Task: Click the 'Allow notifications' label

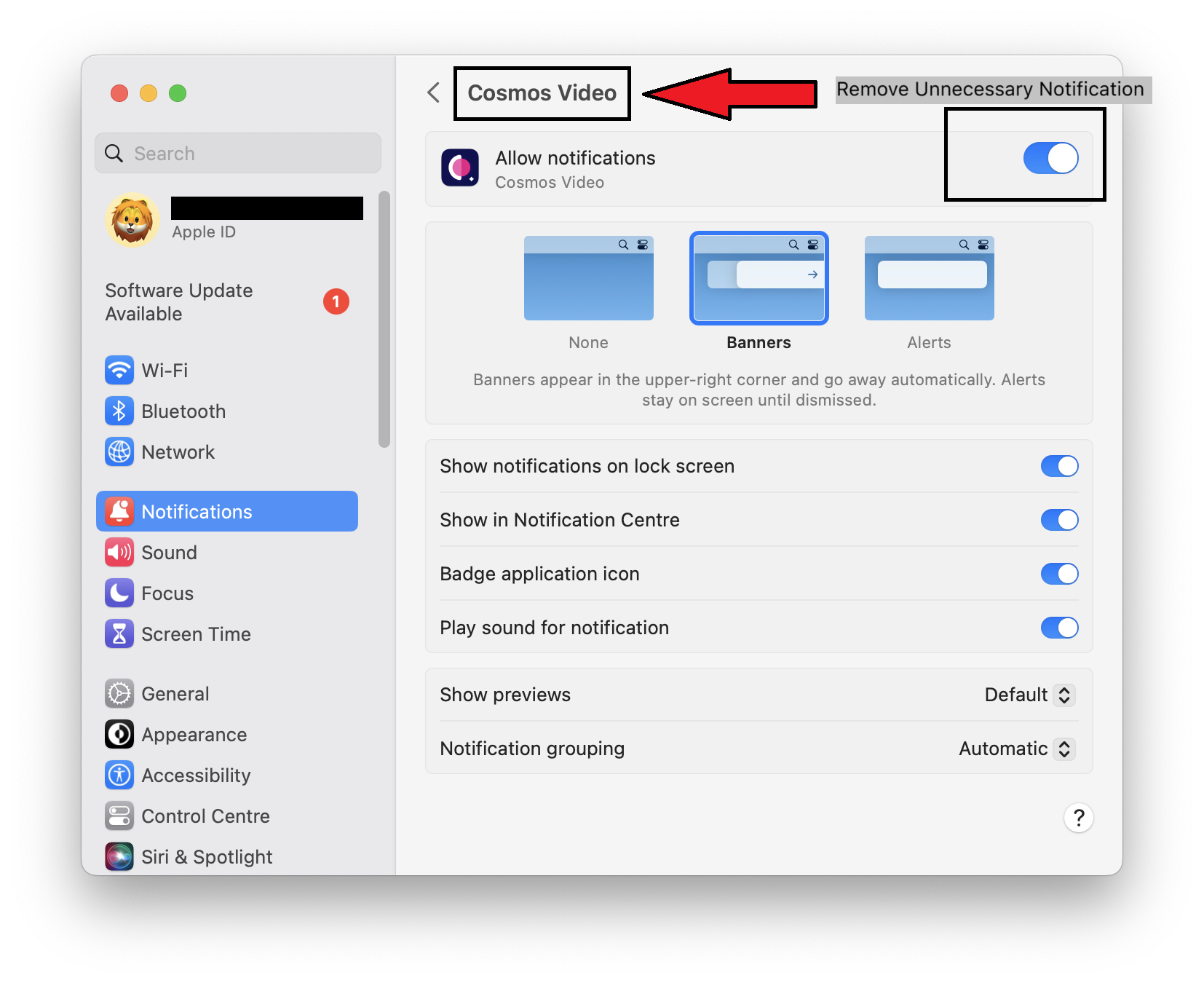Action: [x=575, y=158]
